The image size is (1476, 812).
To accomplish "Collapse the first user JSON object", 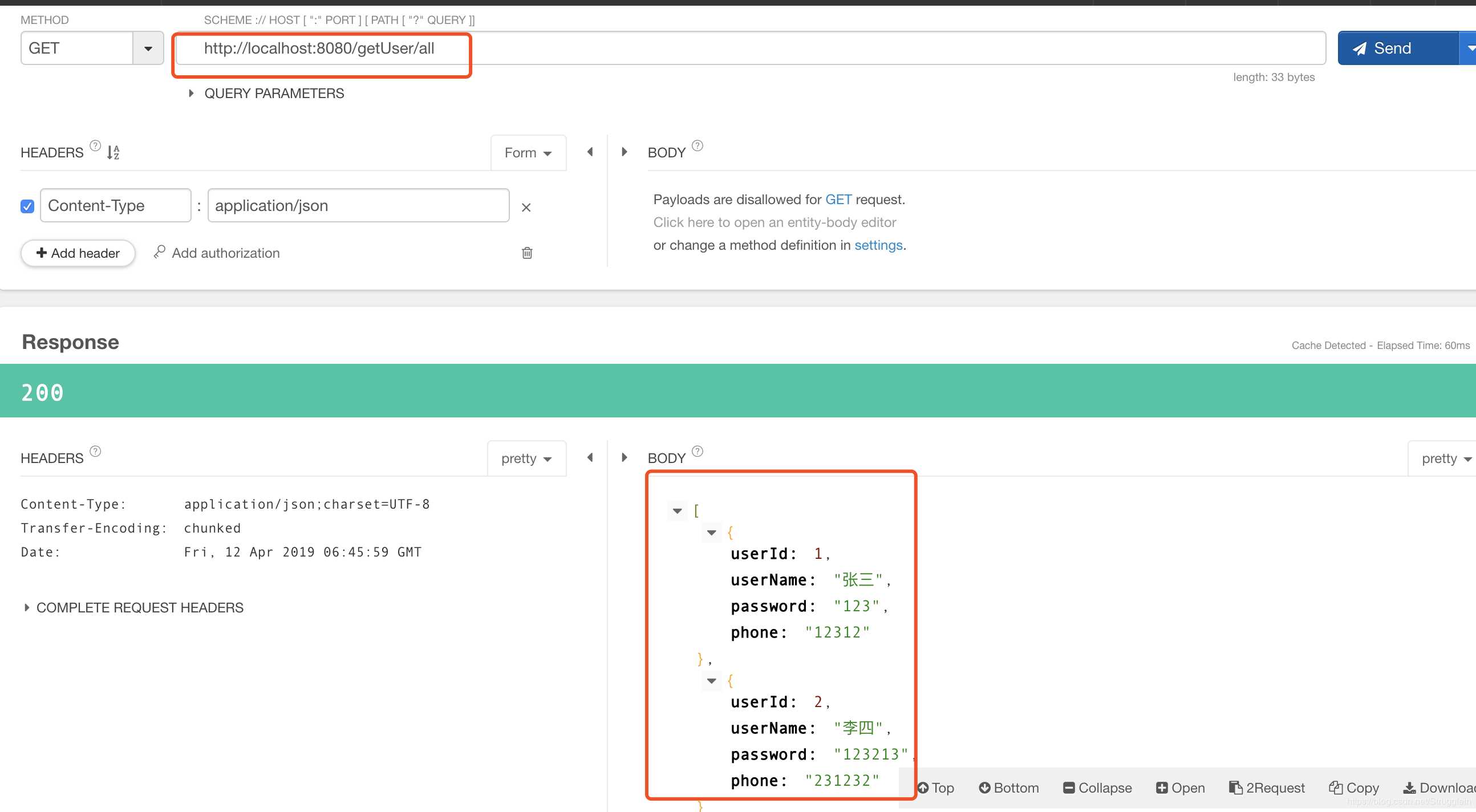I will [x=712, y=533].
